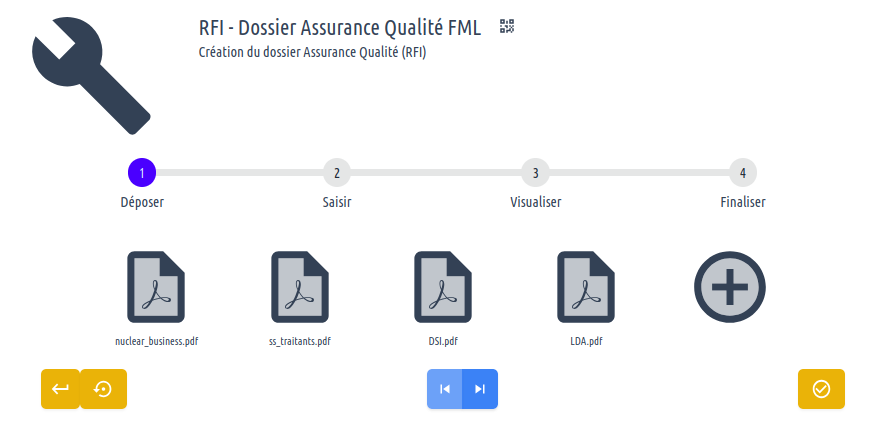Select the LDA.pdf document icon

pyautogui.click(x=586, y=287)
